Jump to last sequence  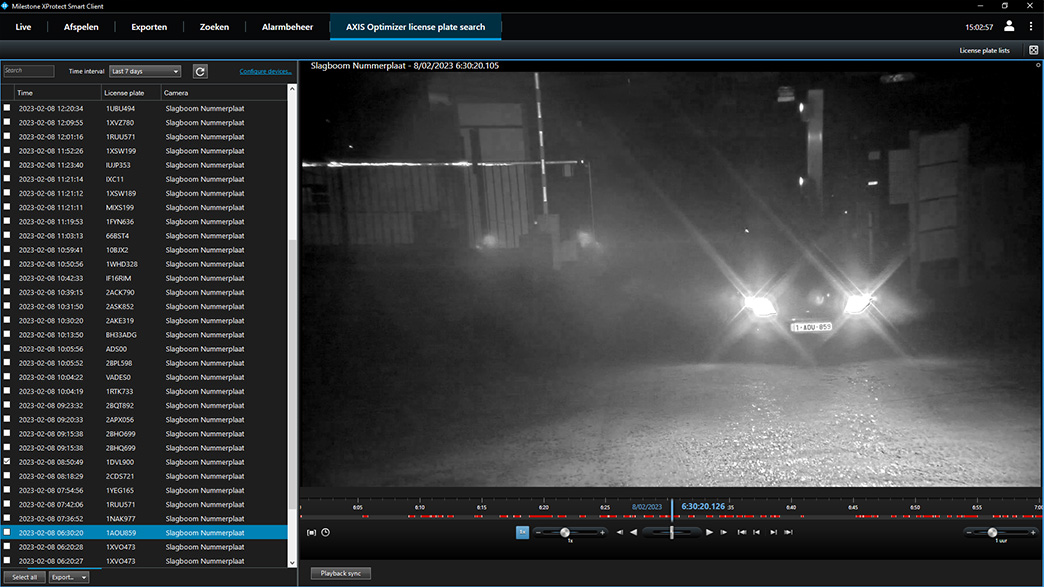[788, 532]
